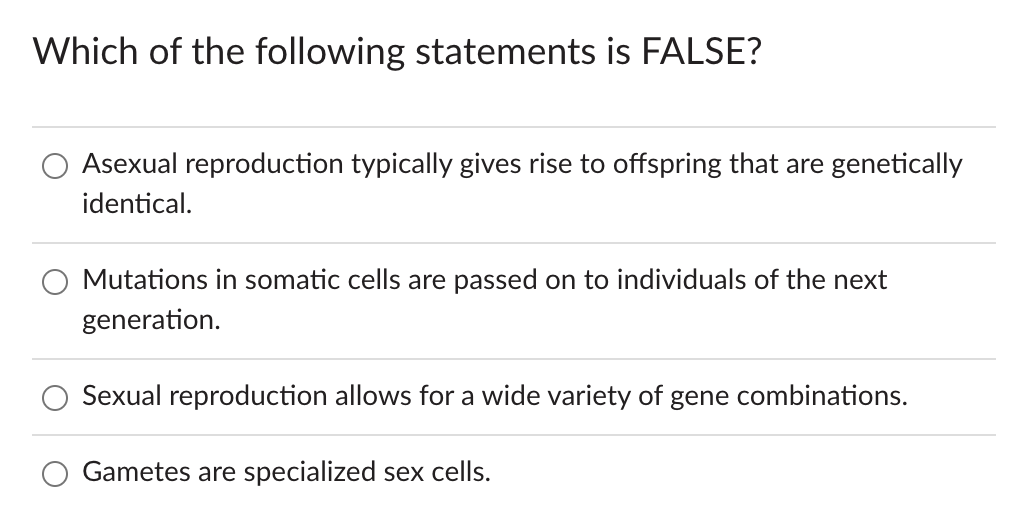
Task: Click 'gene combinations.' in the third answer
Action: coord(789,397)
